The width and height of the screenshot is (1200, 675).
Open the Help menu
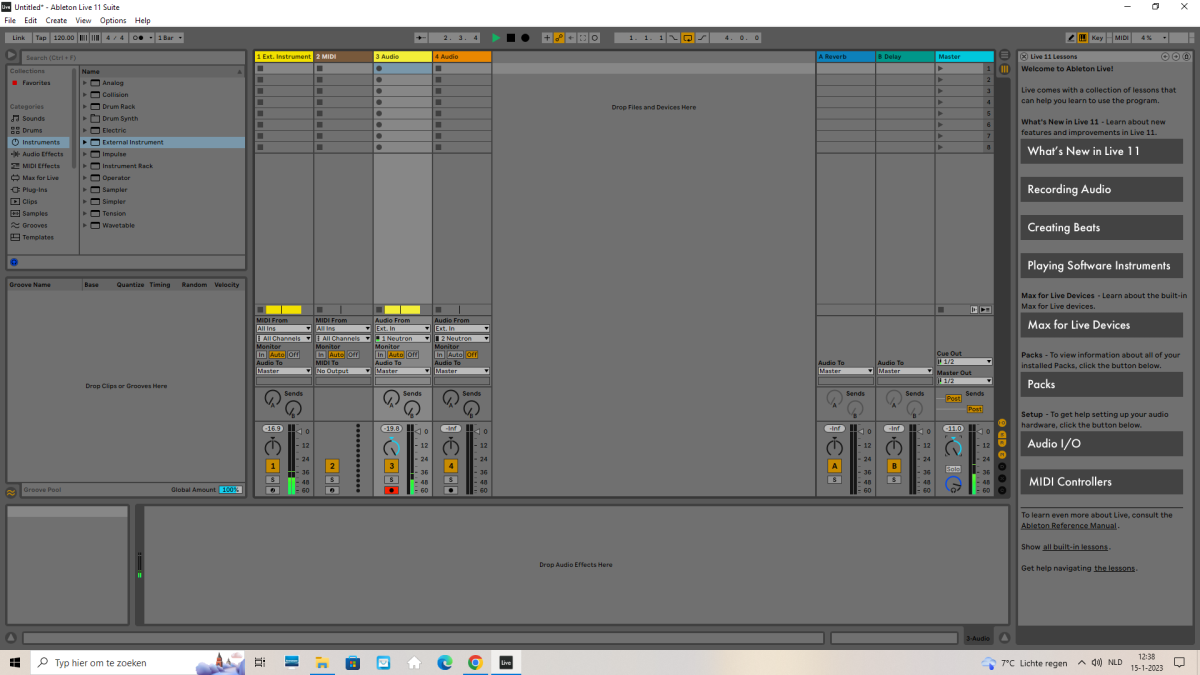pos(143,20)
